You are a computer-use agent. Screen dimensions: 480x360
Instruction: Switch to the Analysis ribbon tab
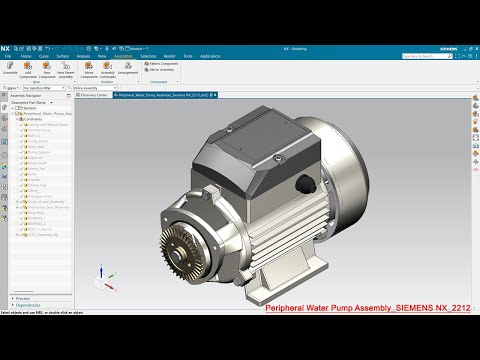click(83, 56)
